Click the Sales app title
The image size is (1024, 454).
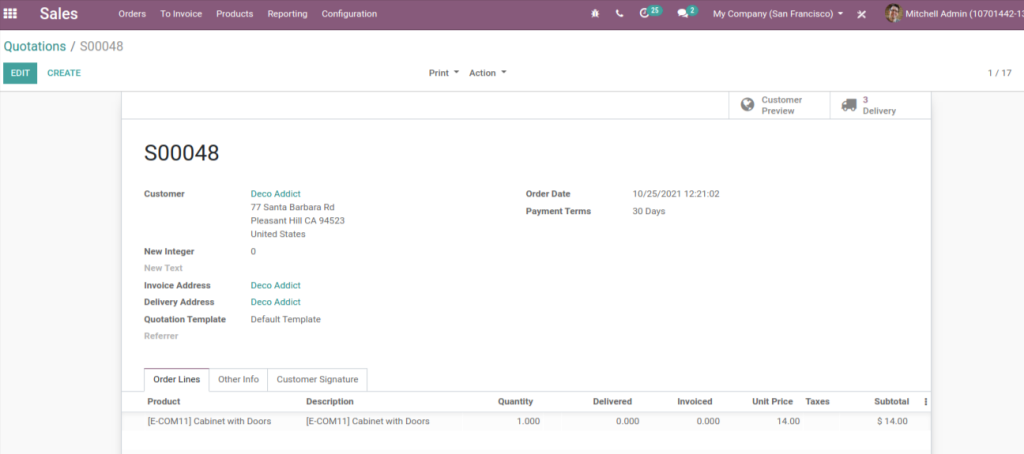[x=59, y=14]
